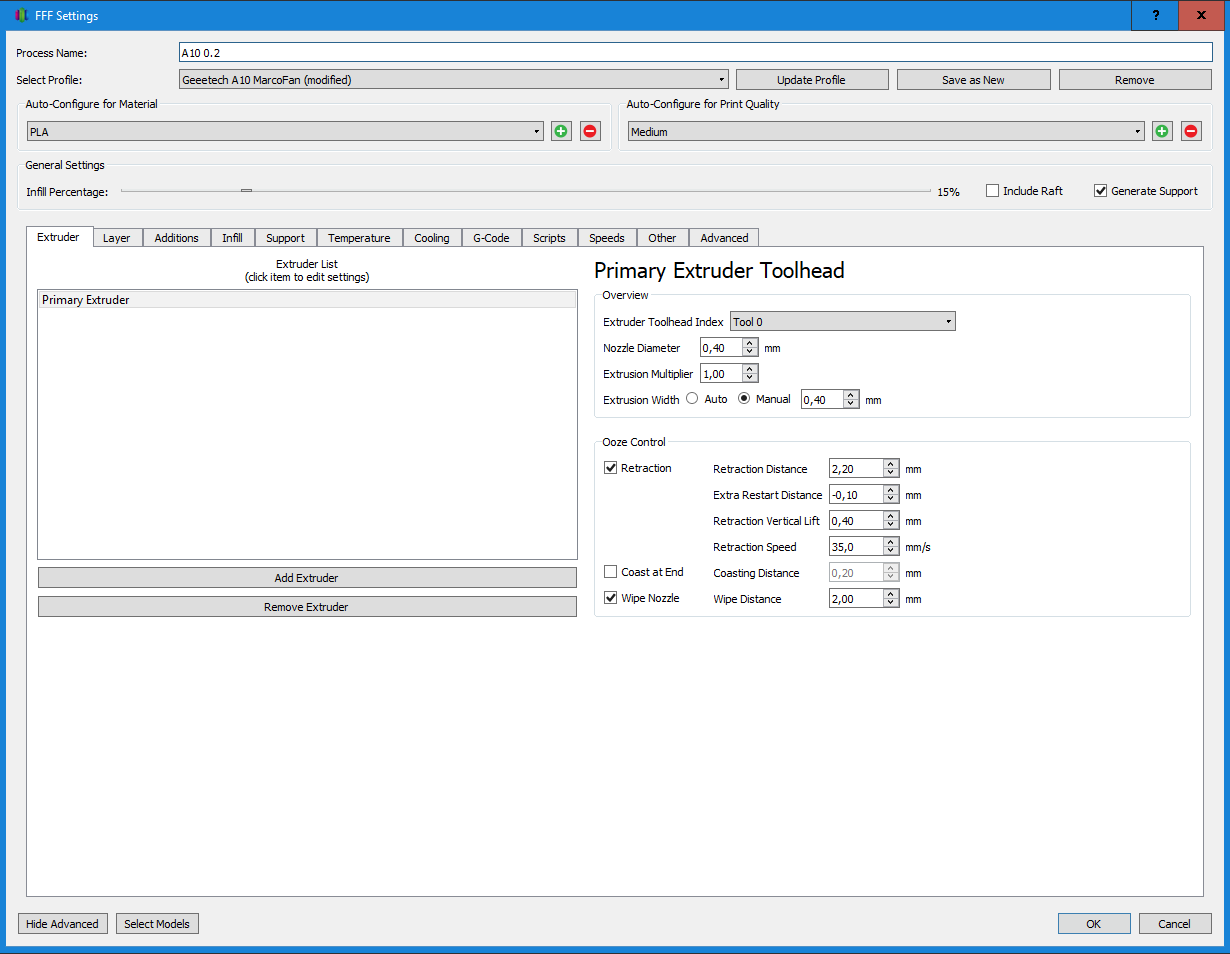1230x954 pixels.
Task: Open the print quality Medium dropdown
Action: click(886, 131)
